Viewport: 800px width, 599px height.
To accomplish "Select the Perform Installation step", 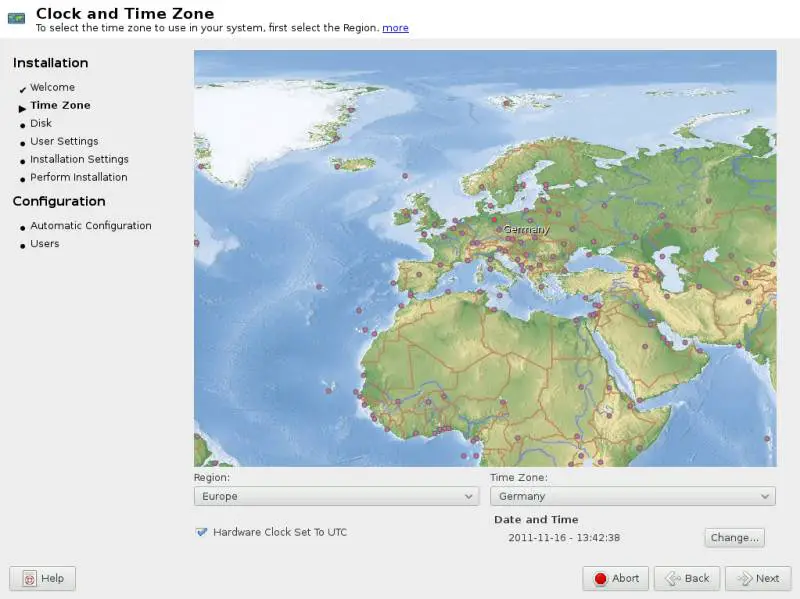I will pos(79,177).
